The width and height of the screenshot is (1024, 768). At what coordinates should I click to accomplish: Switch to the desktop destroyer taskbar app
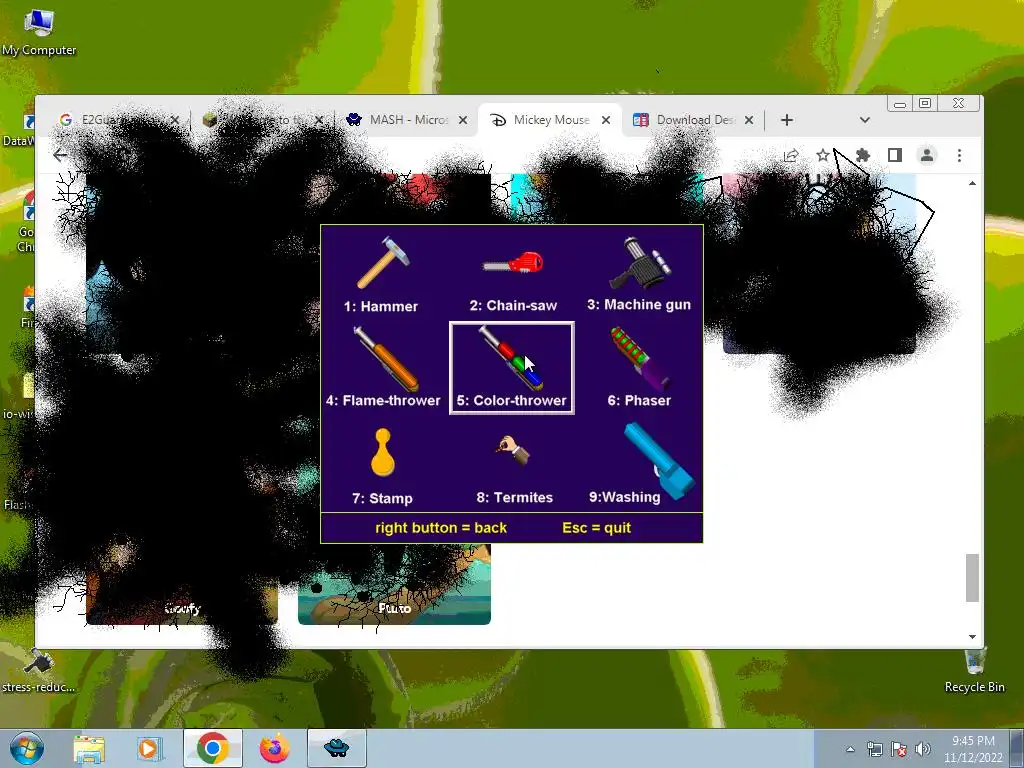point(336,748)
